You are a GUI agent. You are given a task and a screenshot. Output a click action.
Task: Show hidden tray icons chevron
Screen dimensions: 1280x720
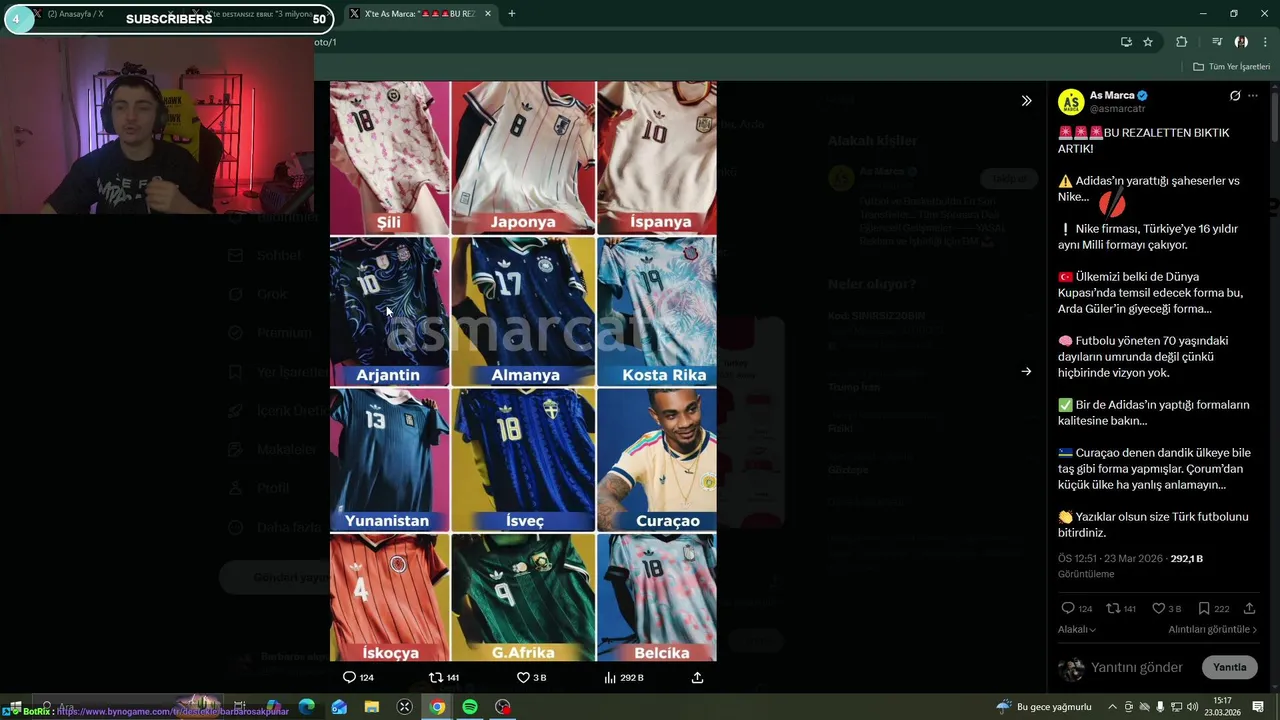click(1112, 707)
